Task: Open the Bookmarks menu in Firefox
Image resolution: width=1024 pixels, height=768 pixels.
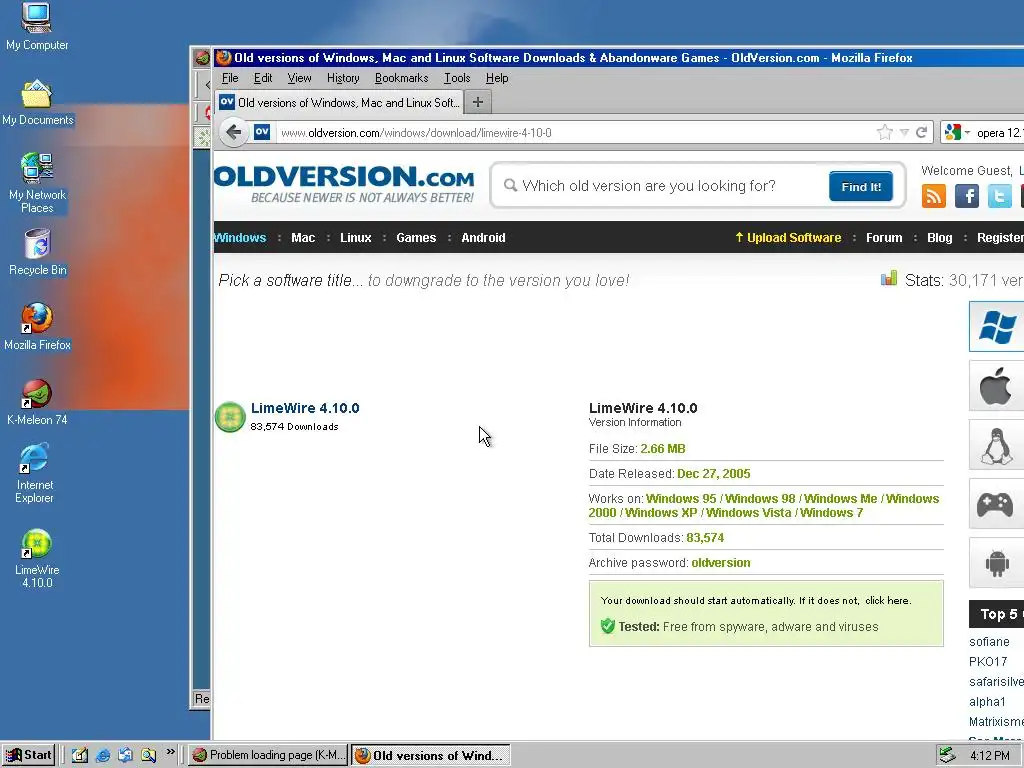Action: click(x=402, y=78)
